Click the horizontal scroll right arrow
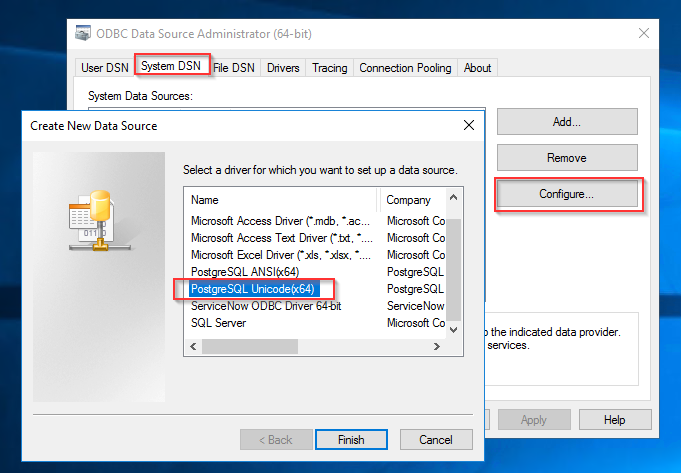Viewport: 681px width, 473px height. click(437, 346)
